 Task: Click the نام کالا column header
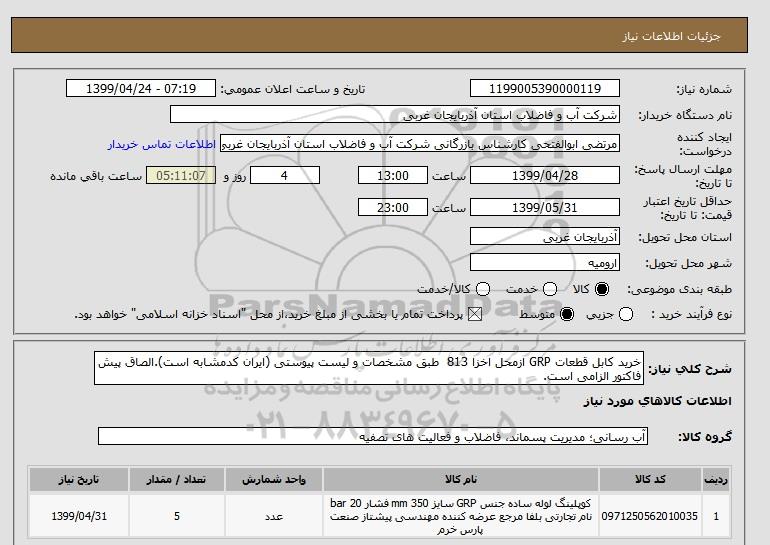pos(461,480)
